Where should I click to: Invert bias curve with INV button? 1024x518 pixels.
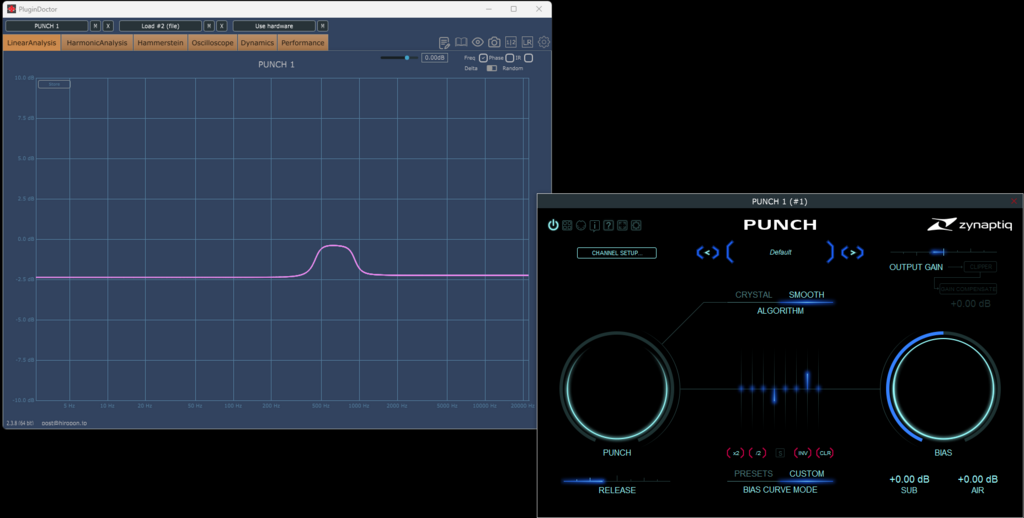point(803,453)
